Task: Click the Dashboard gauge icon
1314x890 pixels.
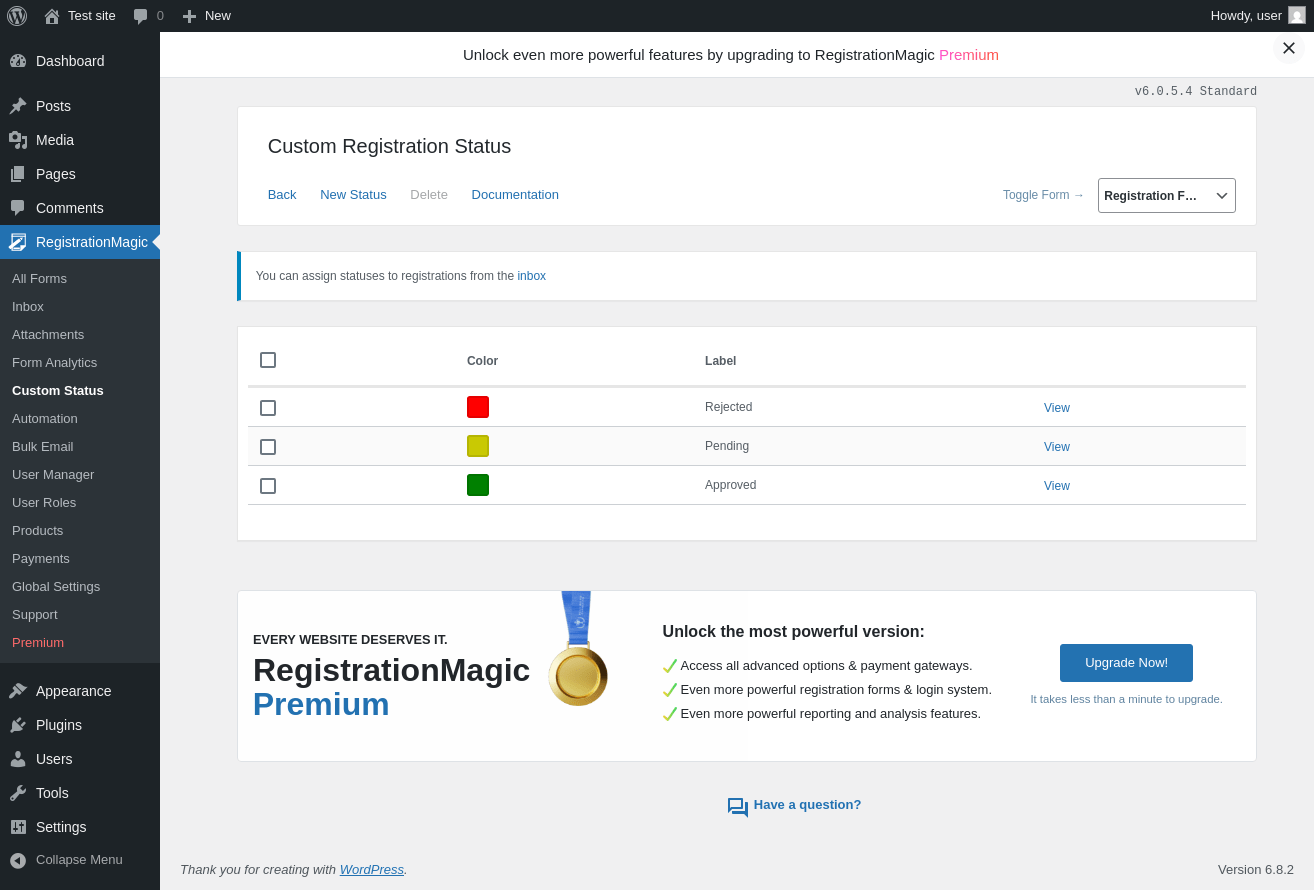Action: point(18,61)
